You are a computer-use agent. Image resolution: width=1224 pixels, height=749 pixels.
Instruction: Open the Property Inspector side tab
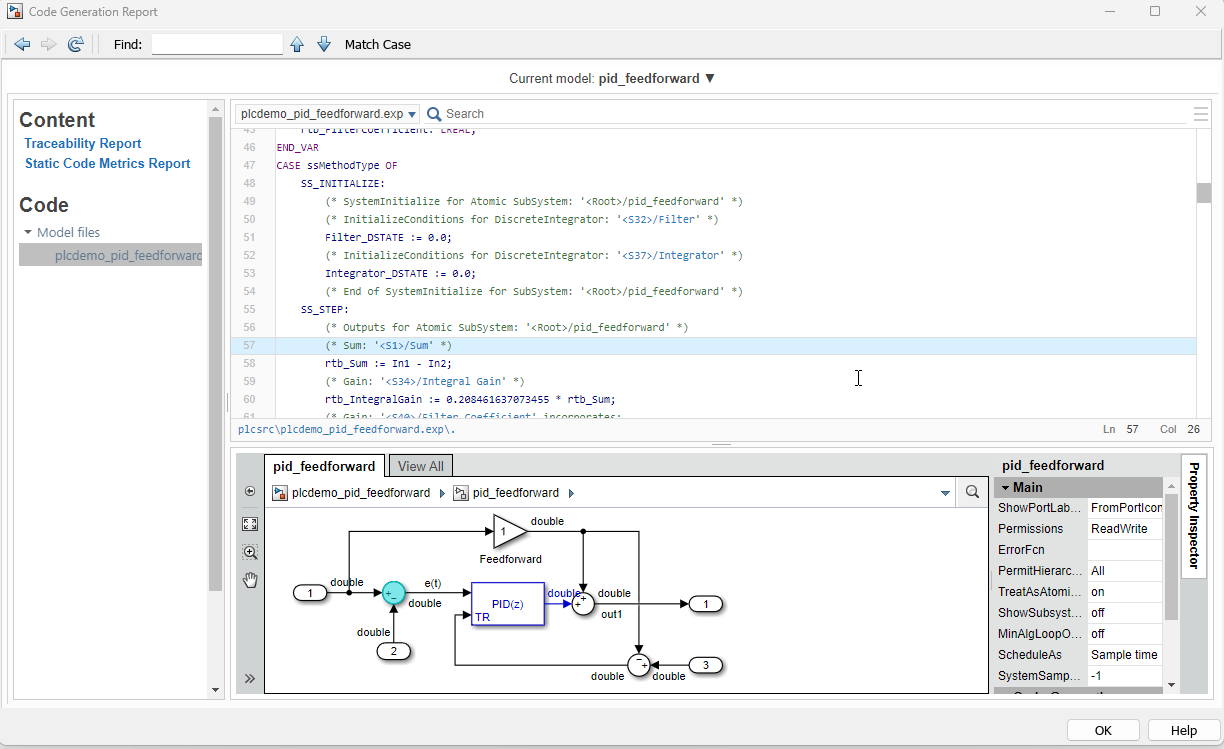[1193, 515]
